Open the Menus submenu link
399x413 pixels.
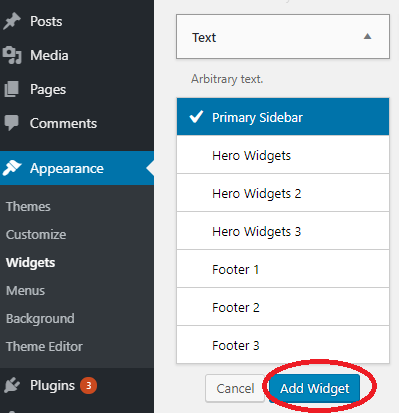tap(25, 291)
